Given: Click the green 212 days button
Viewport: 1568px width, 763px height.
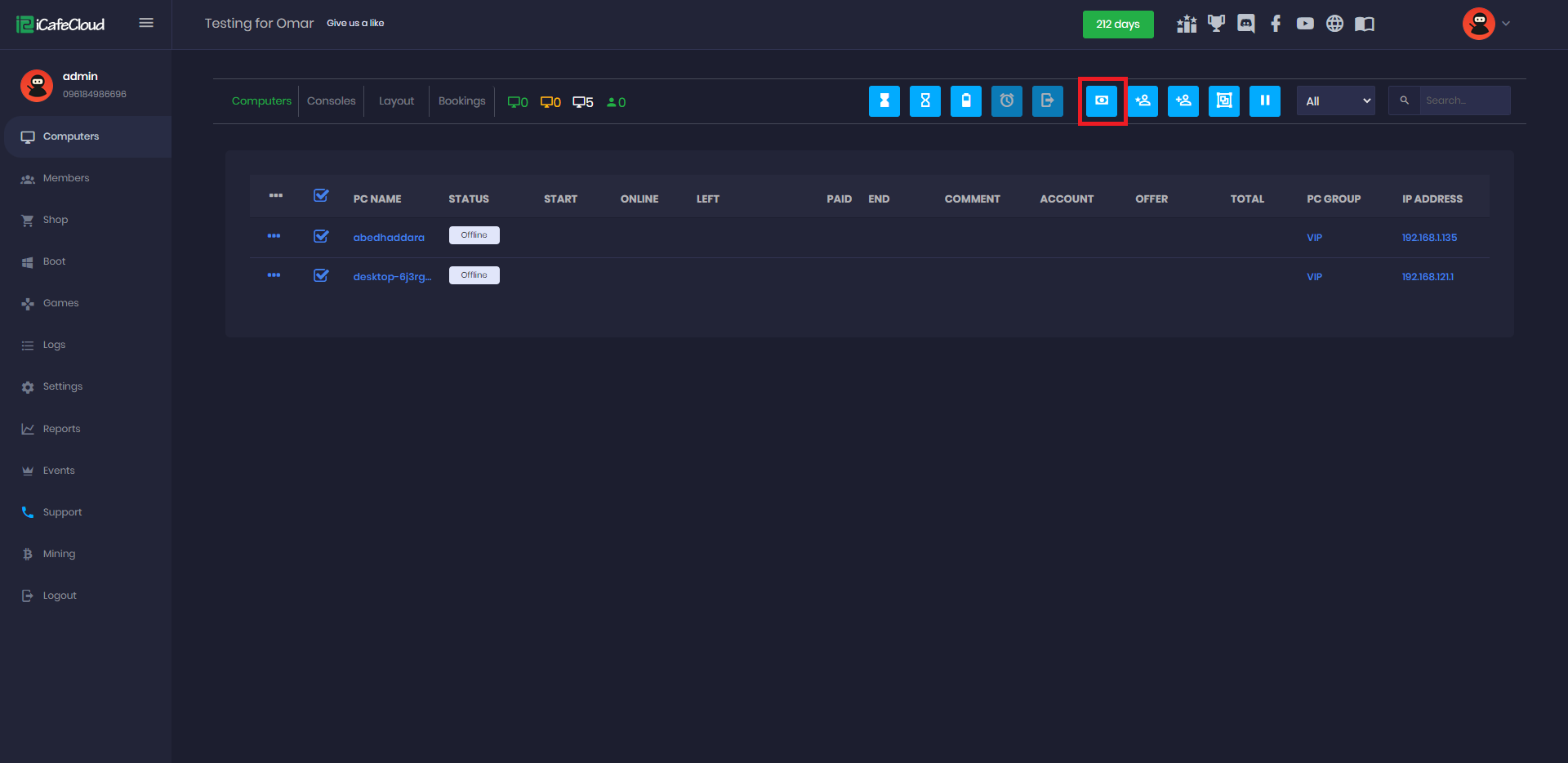Looking at the screenshot, I should point(1118,24).
